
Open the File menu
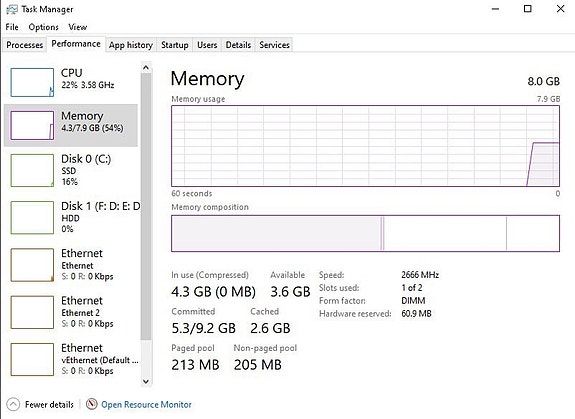[x=12, y=27]
